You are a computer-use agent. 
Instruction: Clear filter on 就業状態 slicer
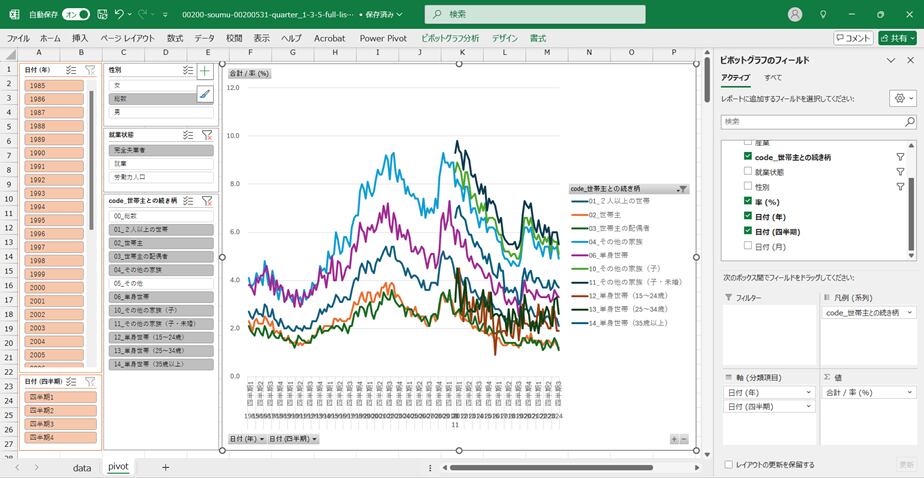point(206,134)
